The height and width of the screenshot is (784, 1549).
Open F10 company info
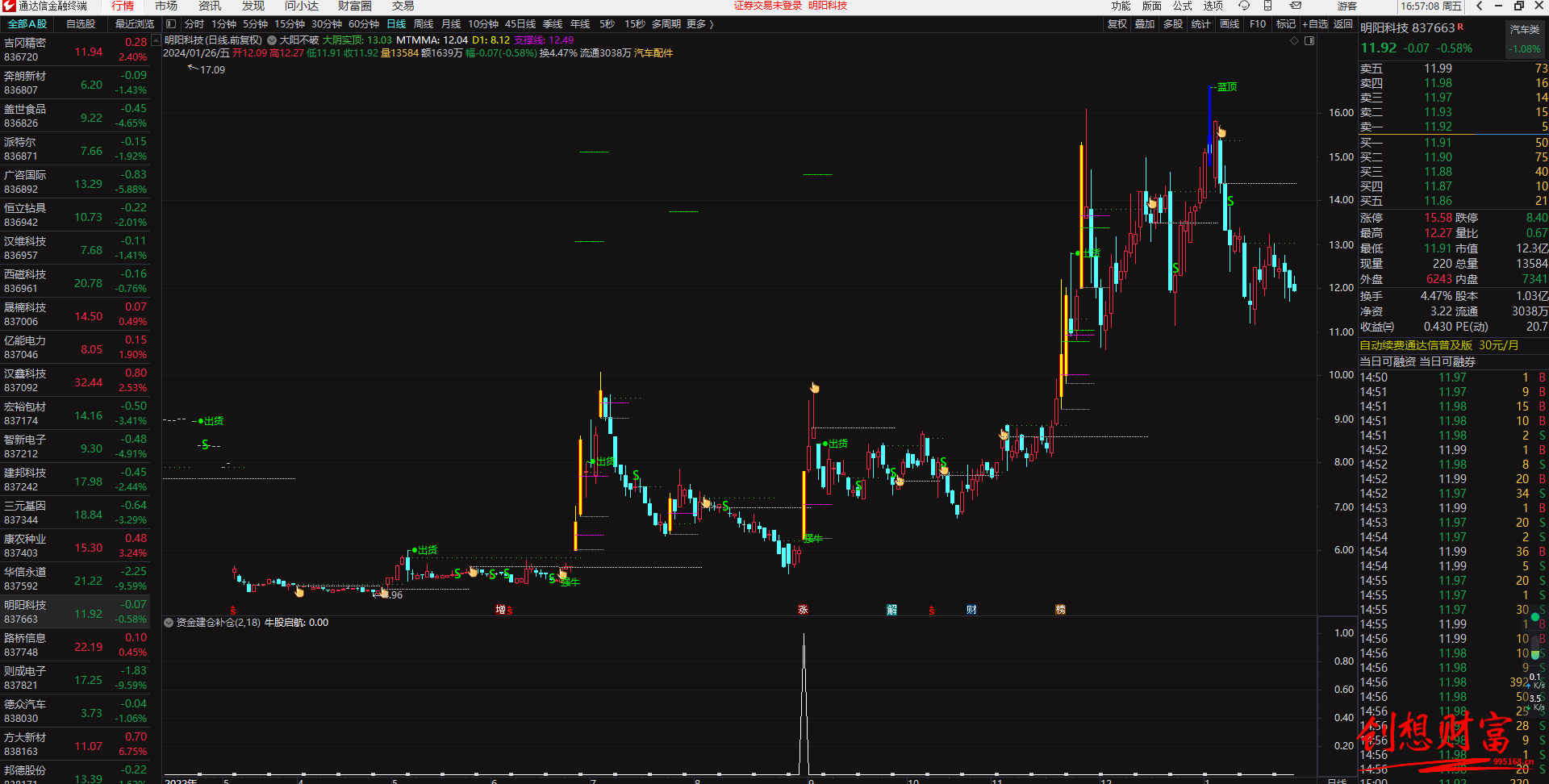click(1258, 24)
